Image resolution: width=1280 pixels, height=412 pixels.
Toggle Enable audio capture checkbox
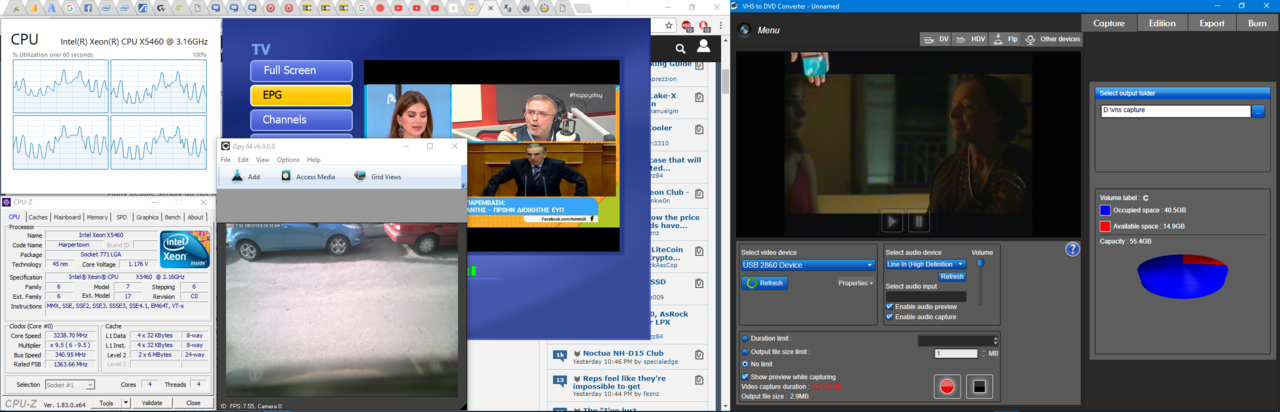[890, 317]
